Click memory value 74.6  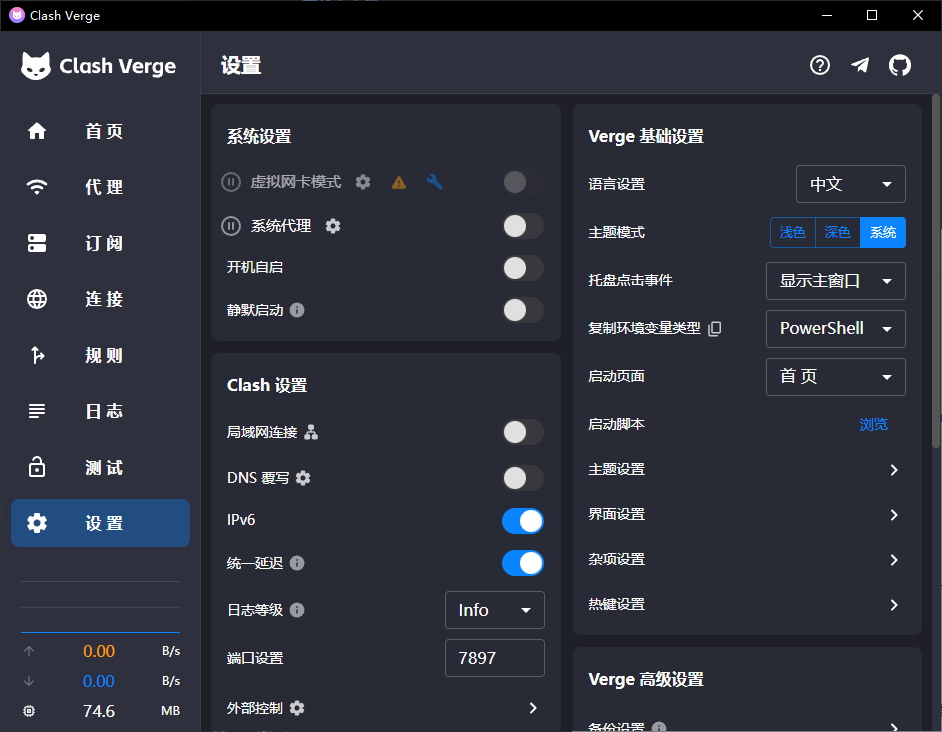coord(99,711)
